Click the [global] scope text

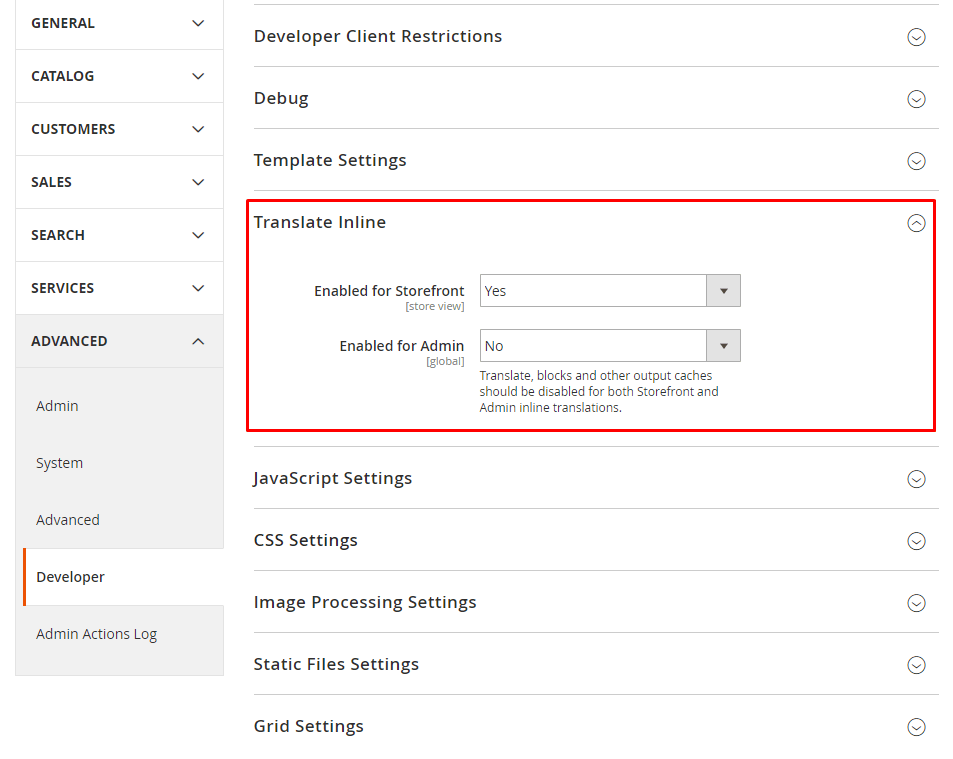click(x=445, y=362)
